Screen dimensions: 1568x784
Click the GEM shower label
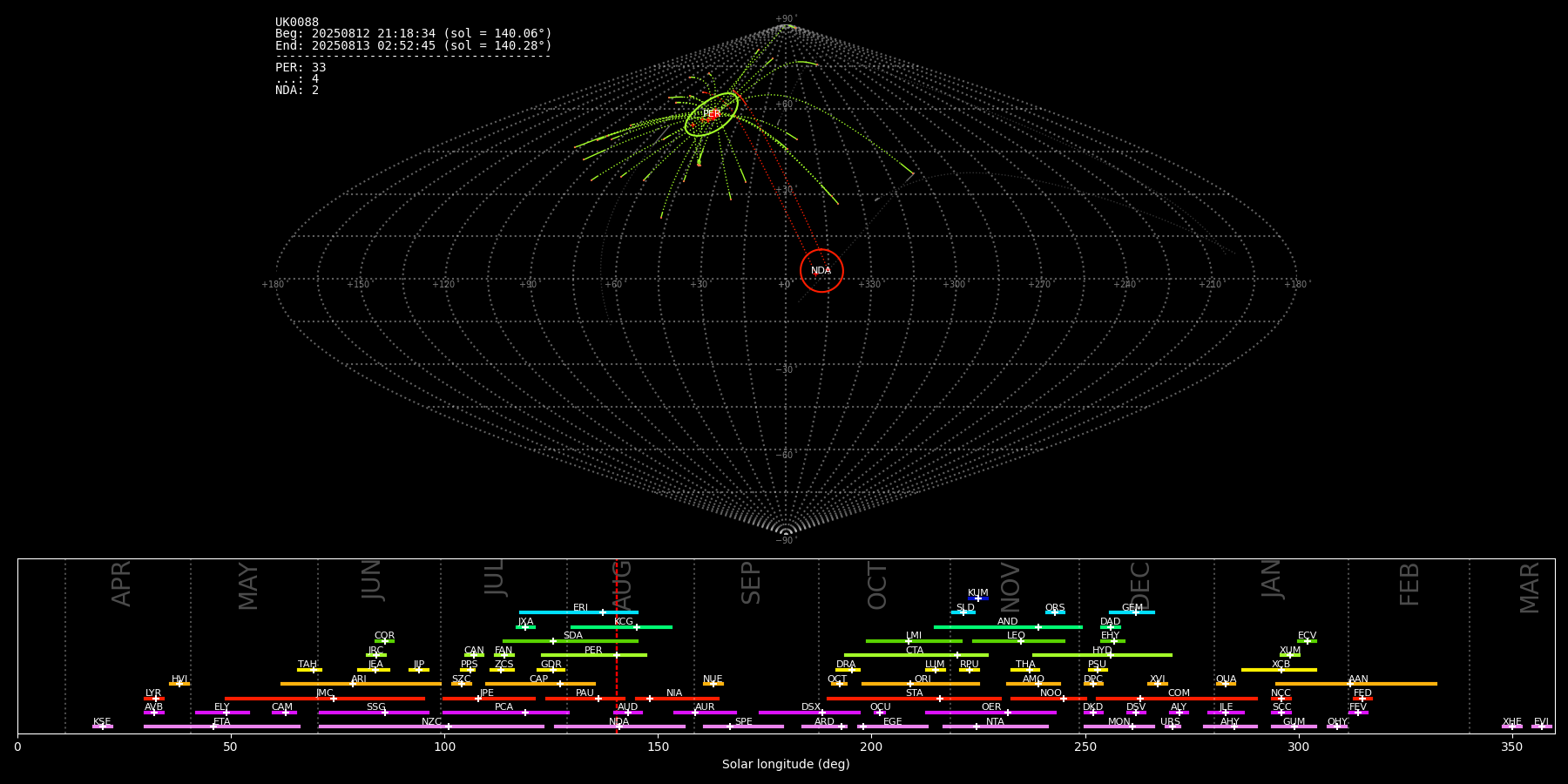(x=1132, y=608)
